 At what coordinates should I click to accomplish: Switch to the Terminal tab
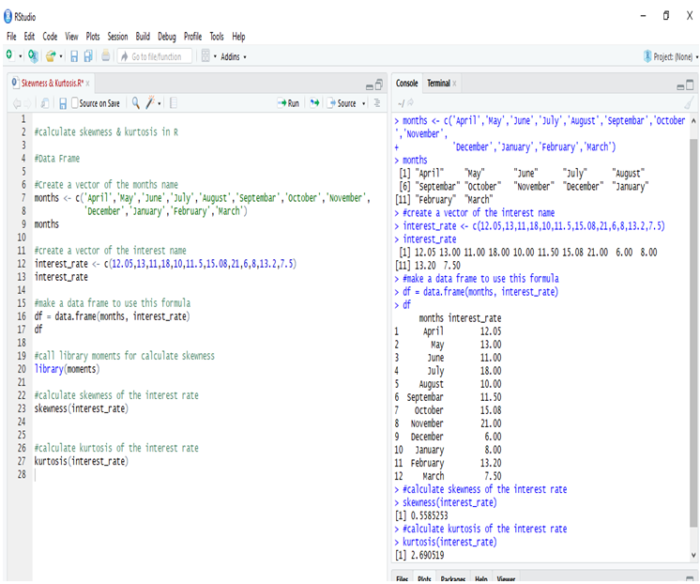[438, 83]
